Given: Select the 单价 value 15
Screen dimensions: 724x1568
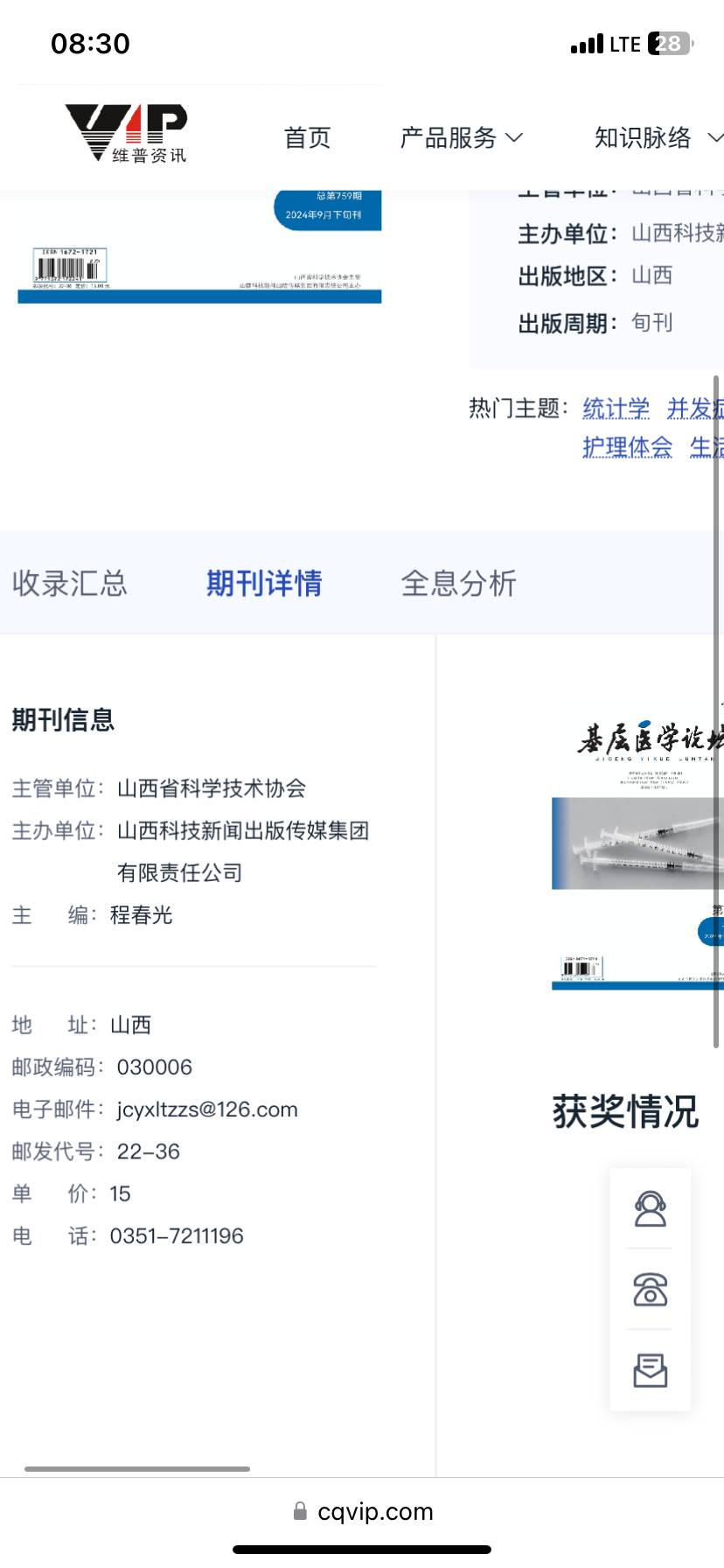Looking at the screenshot, I should coord(120,1193).
